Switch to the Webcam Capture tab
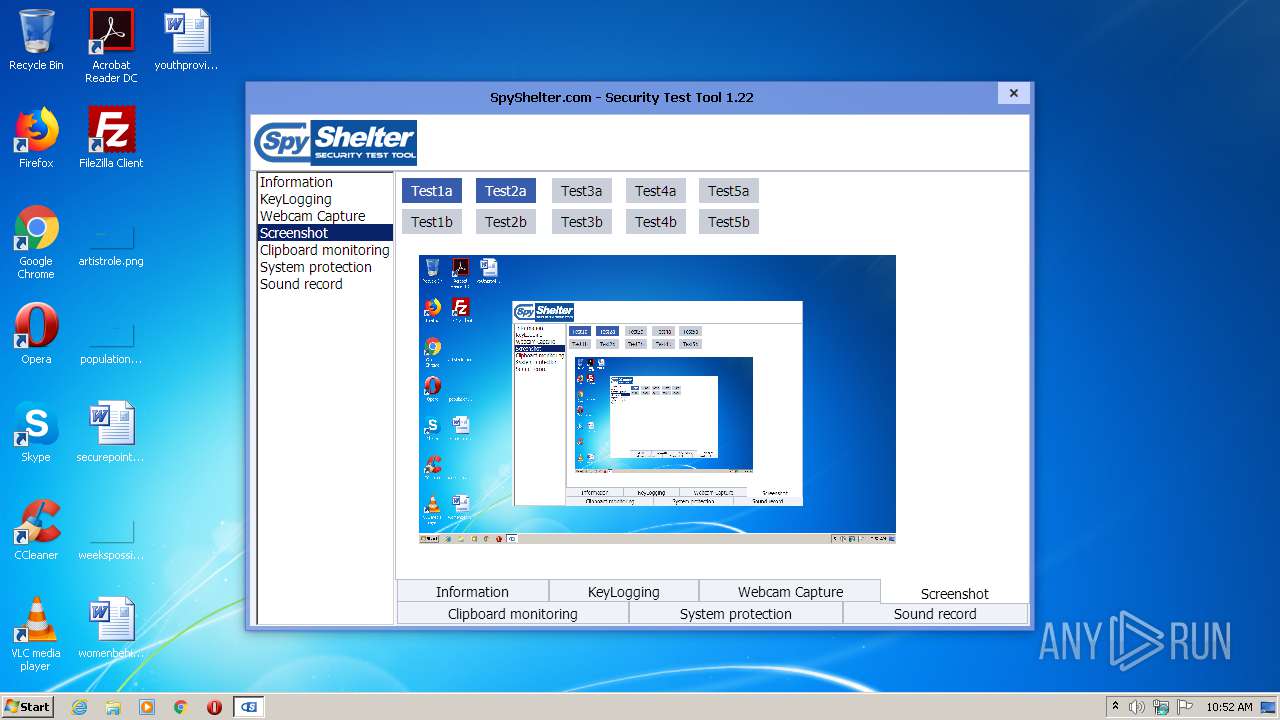The image size is (1280, 720). (x=790, y=592)
